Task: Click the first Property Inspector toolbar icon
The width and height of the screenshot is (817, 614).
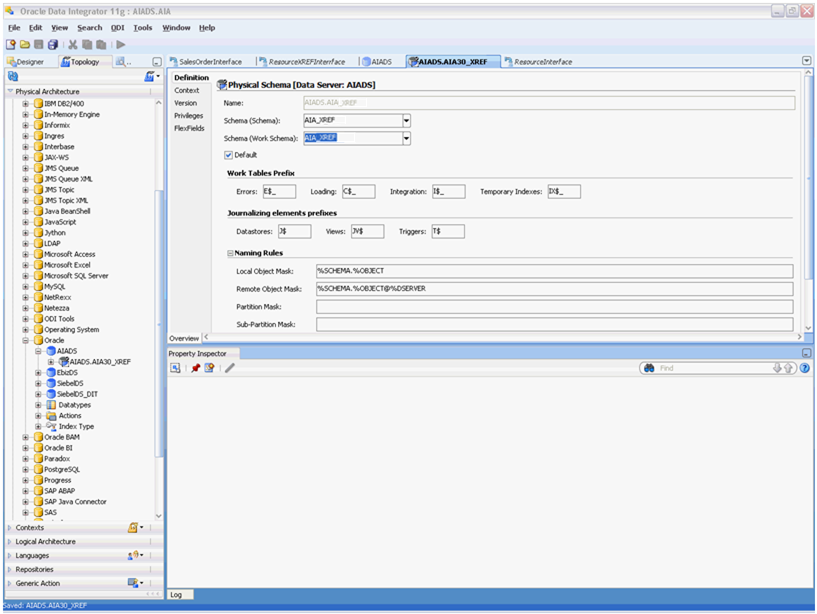Action: point(176,368)
